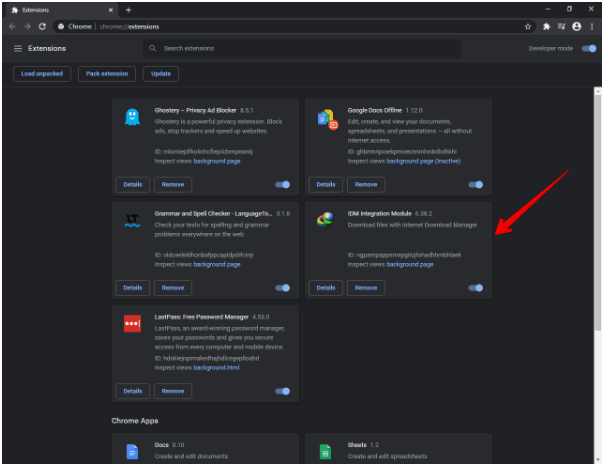Open a new tab with plus button
Image resolution: width=605 pixels, height=470 pixels.
point(128,10)
